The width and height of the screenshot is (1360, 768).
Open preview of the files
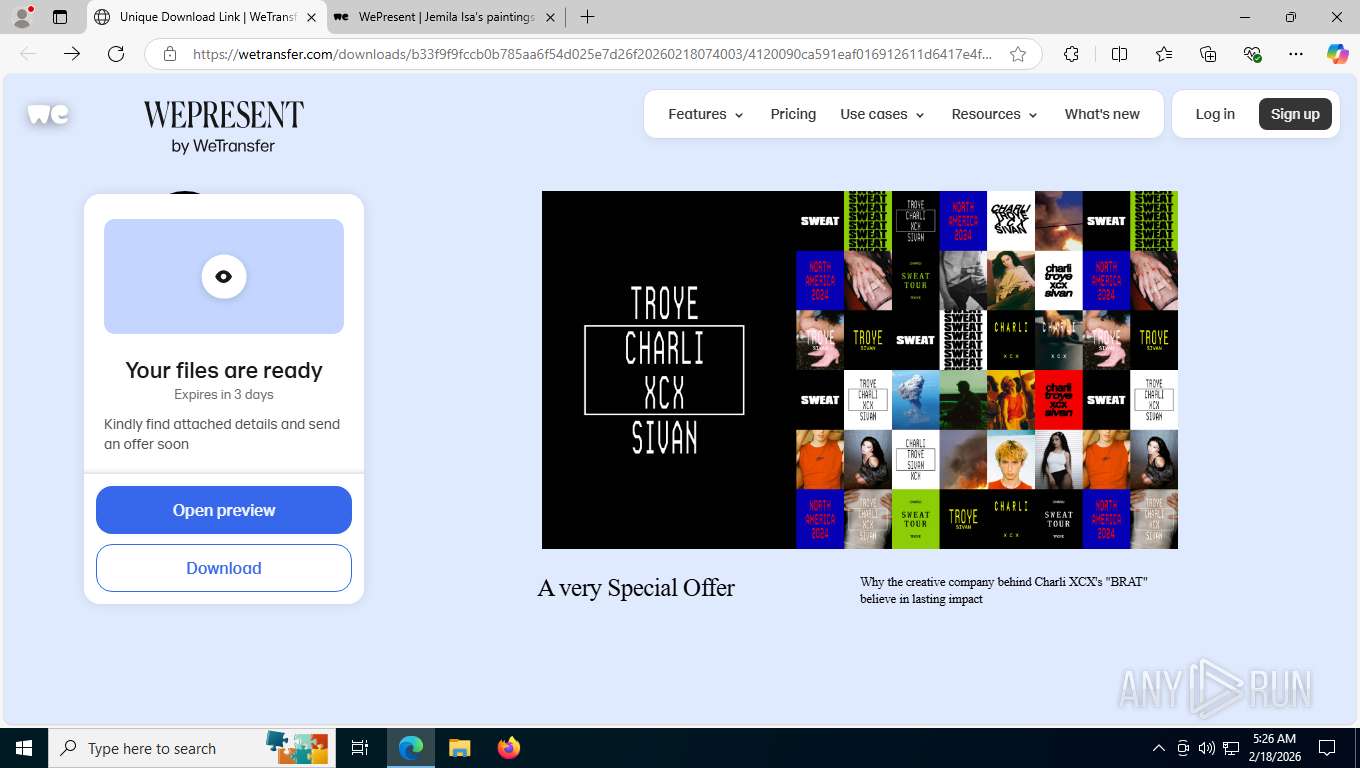(x=224, y=510)
